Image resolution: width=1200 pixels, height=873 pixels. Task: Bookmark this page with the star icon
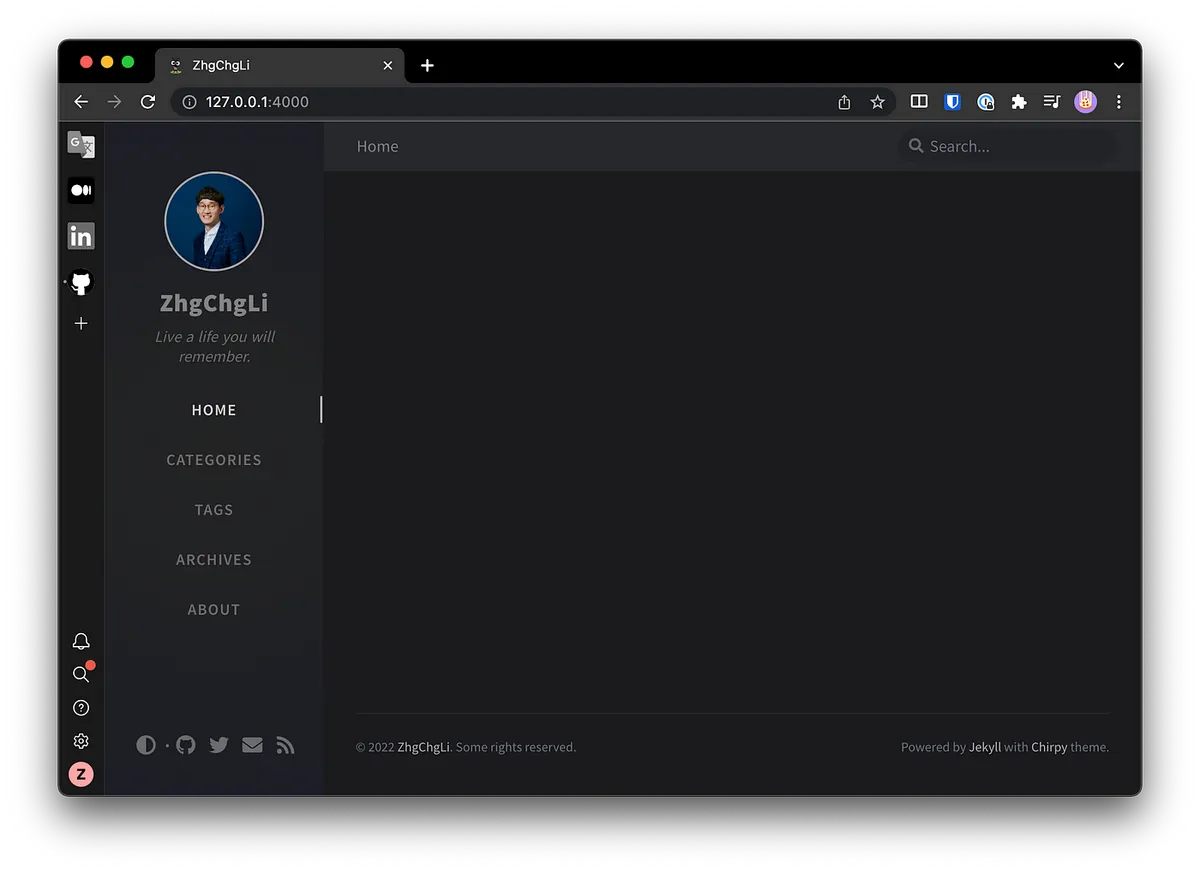click(x=877, y=102)
